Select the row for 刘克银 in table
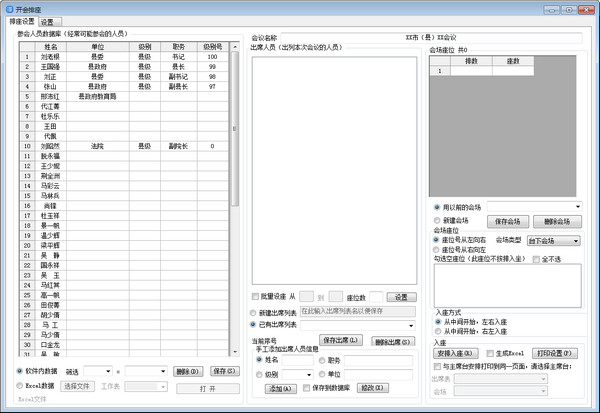Image resolution: width=600 pixels, height=413 pixels. click(x=50, y=57)
